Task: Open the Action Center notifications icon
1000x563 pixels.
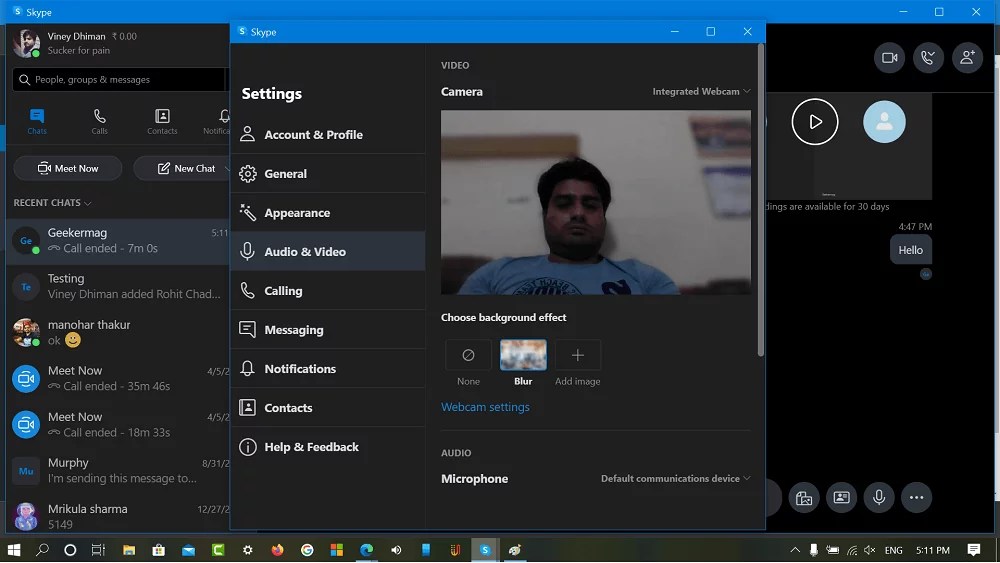Action: pyautogui.click(x=973, y=550)
